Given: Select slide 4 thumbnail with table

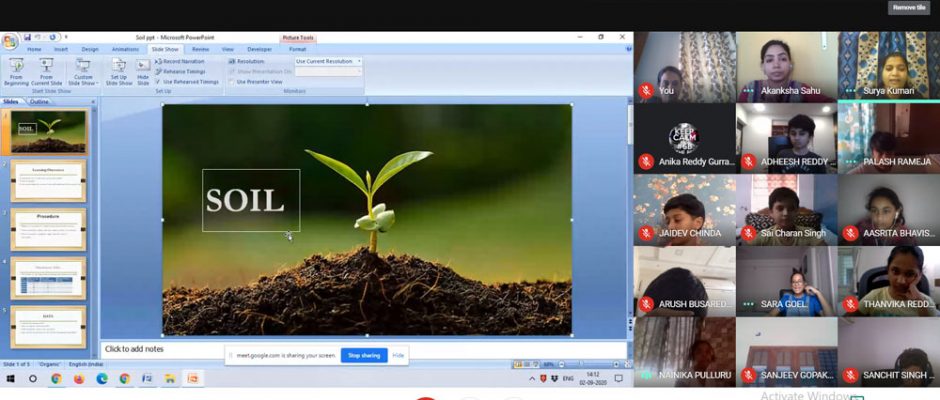Looking at the screenshot, I should (x=48, y=278).
